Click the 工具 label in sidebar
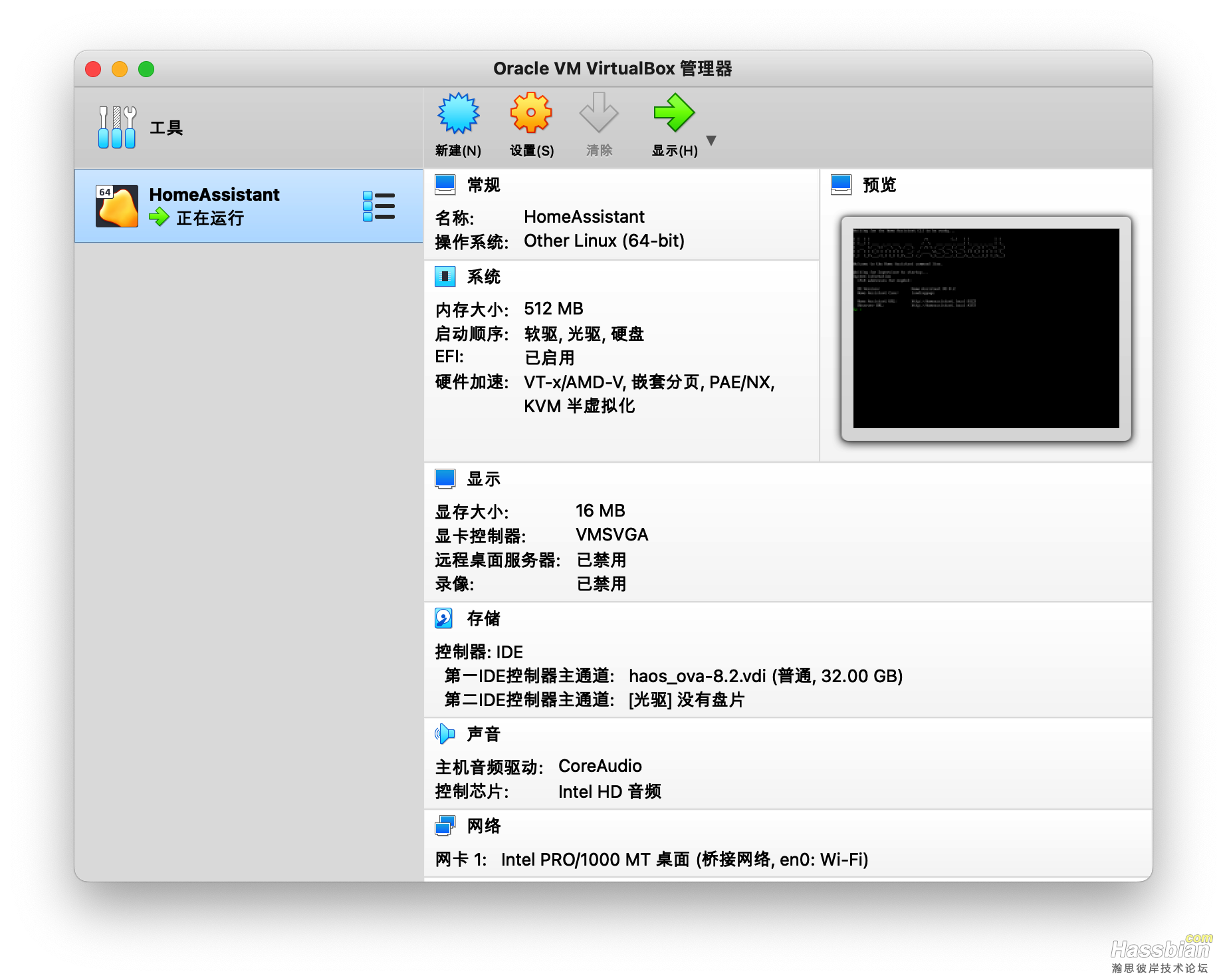The width and height of the screenshot is (1227, 980). coord(166,128)
